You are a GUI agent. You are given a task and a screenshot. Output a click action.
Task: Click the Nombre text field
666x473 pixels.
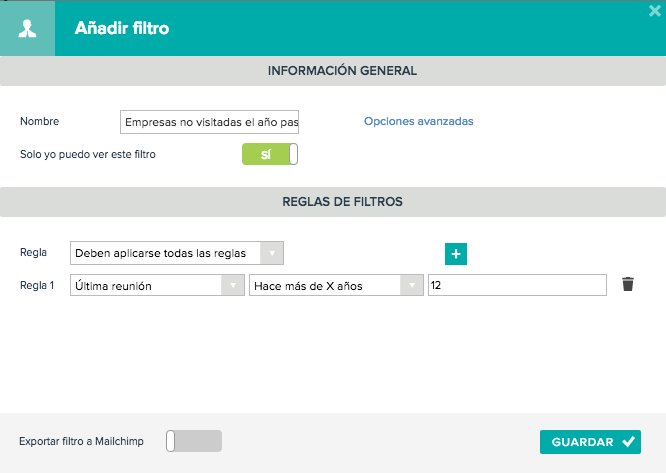209,122
